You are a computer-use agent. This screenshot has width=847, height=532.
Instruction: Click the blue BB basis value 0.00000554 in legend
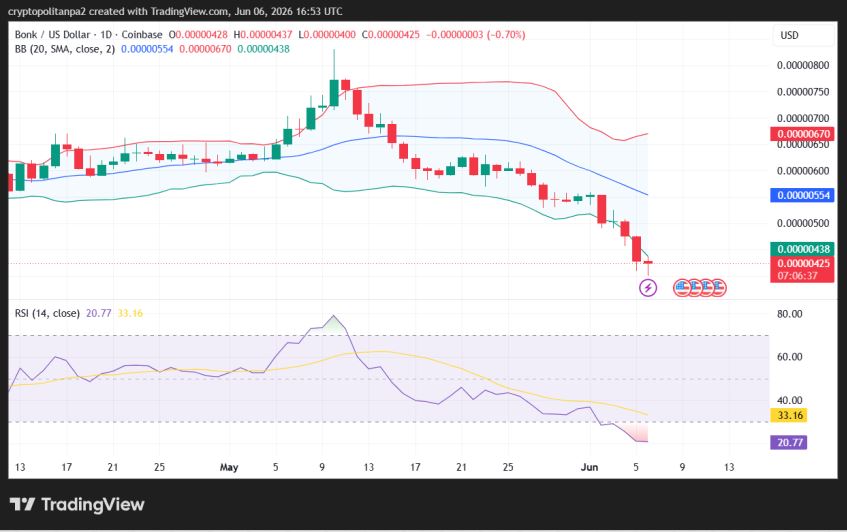pos(147,49)
